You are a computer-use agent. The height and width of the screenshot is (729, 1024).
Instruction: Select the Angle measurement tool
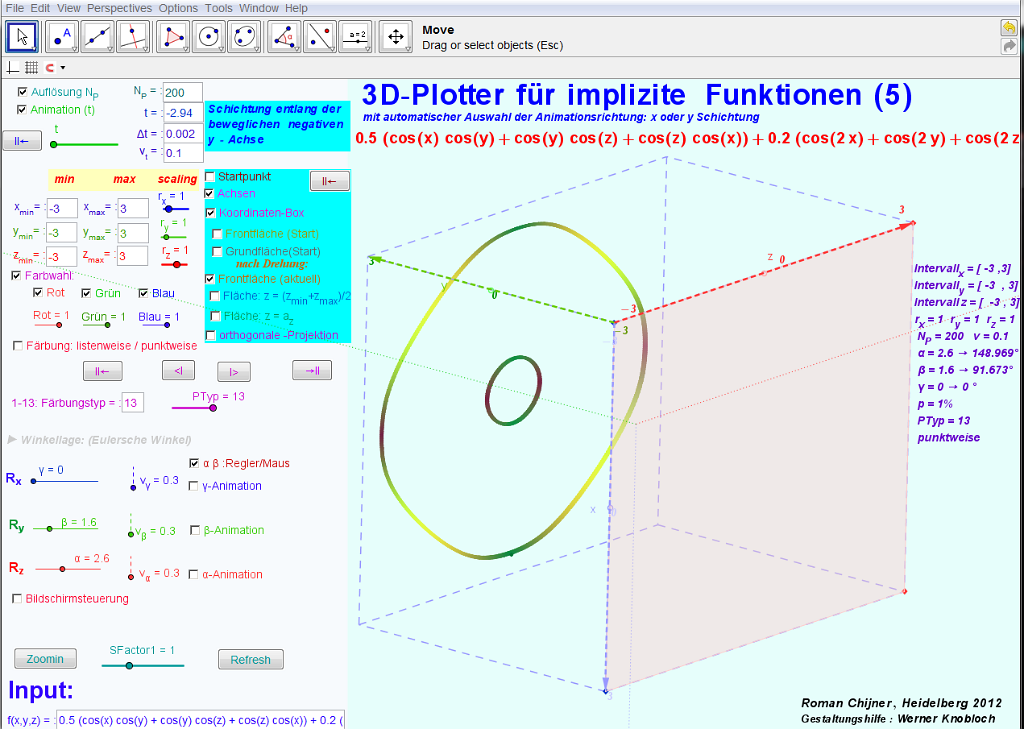pyautogui.click(x=284, y=37)
